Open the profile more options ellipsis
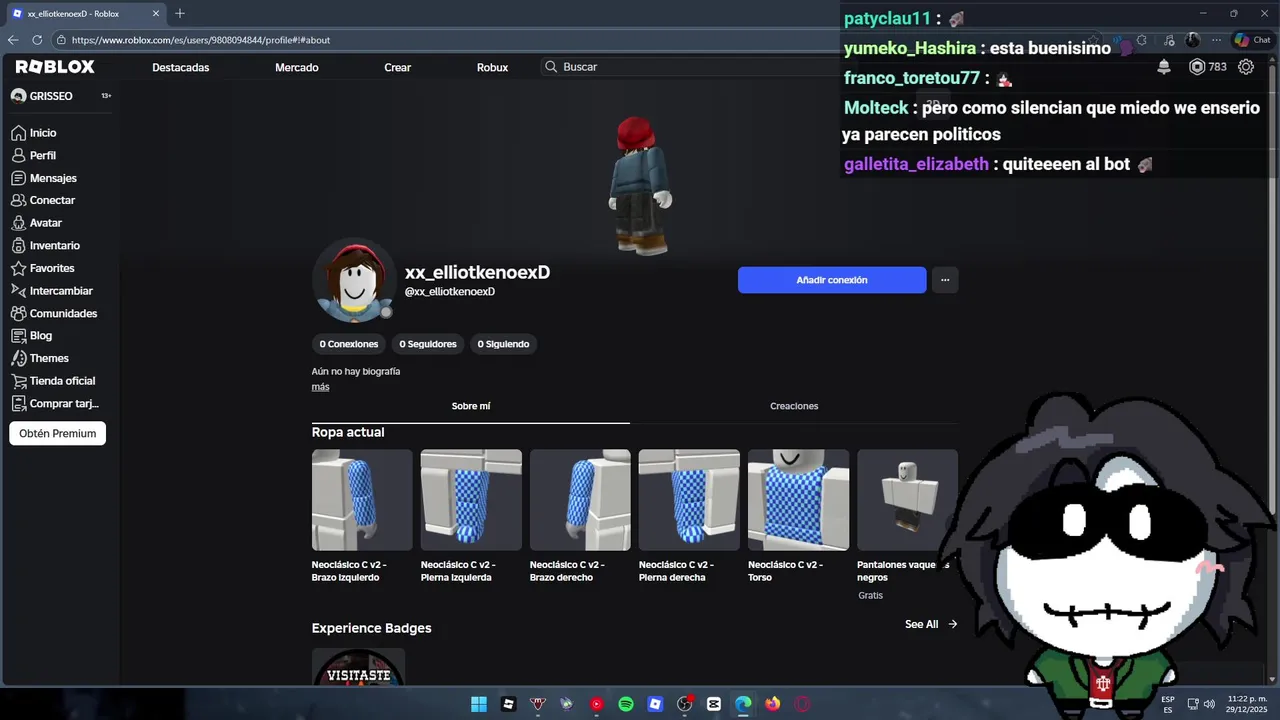Image resolution: width=1280 pixels, height=720 pixels. (945, 280)
